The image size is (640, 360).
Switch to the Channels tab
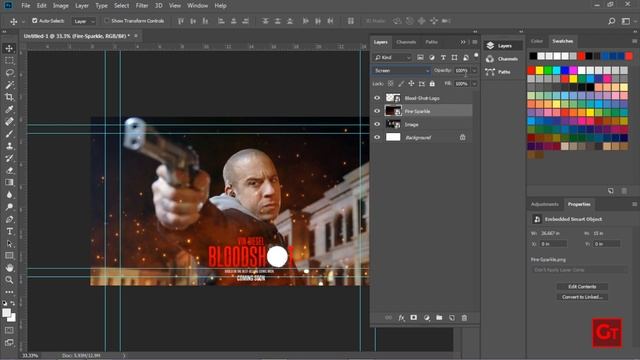[406, 42]
